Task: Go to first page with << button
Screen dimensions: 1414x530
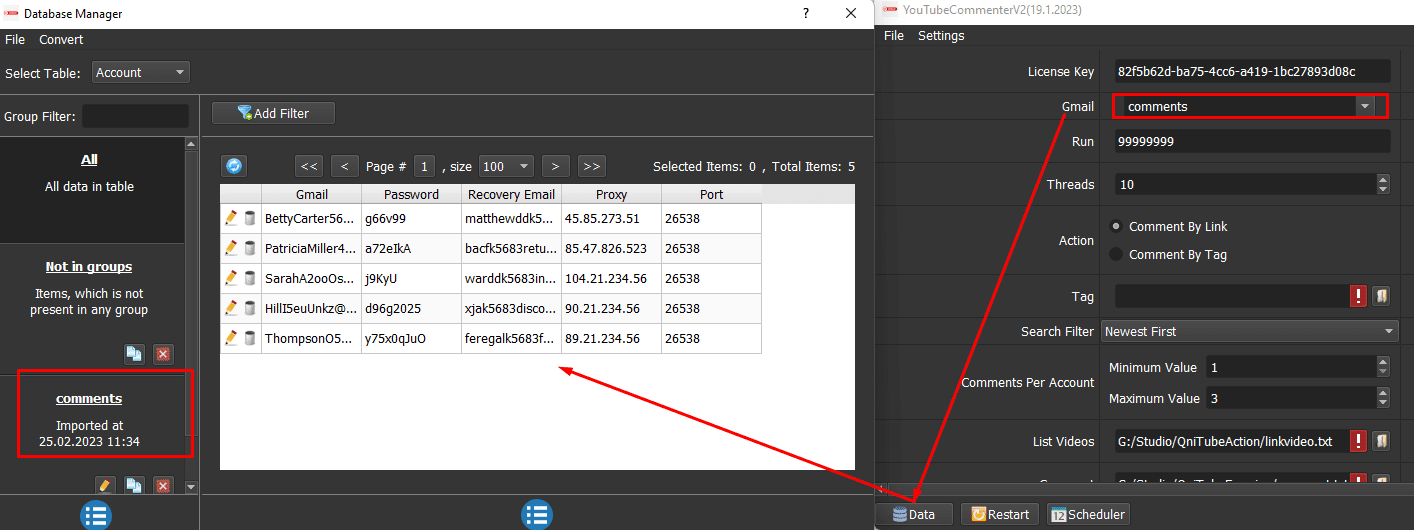Action: [x=310, y=166]
